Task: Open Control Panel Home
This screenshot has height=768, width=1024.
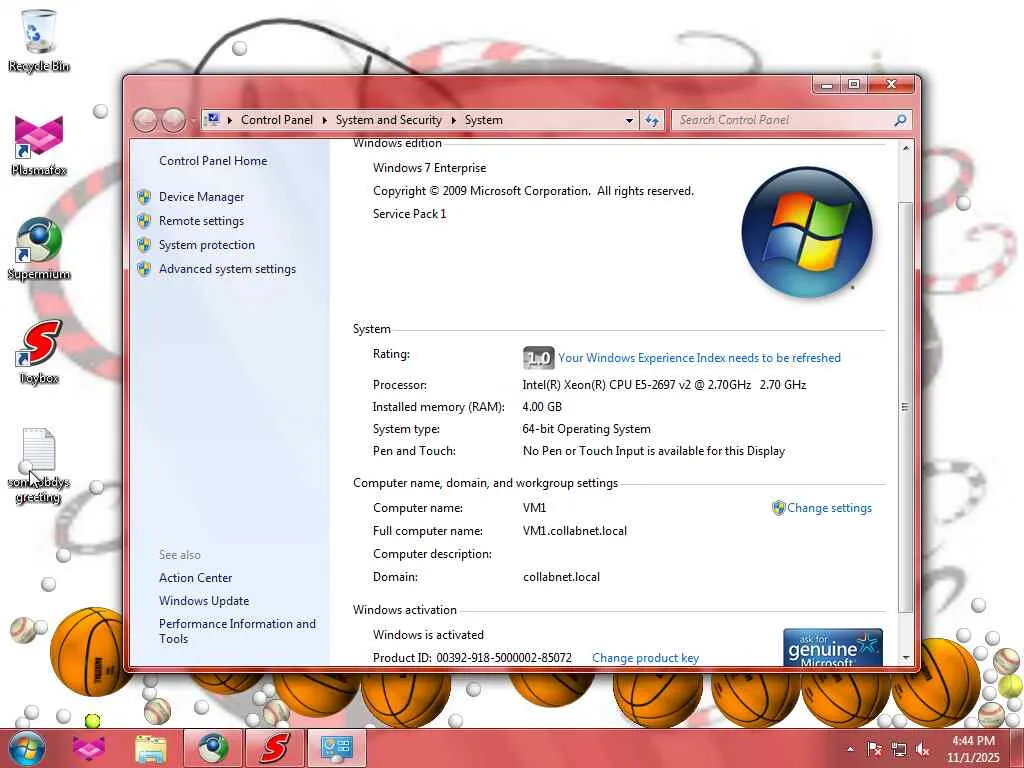Action: (213, 161)
